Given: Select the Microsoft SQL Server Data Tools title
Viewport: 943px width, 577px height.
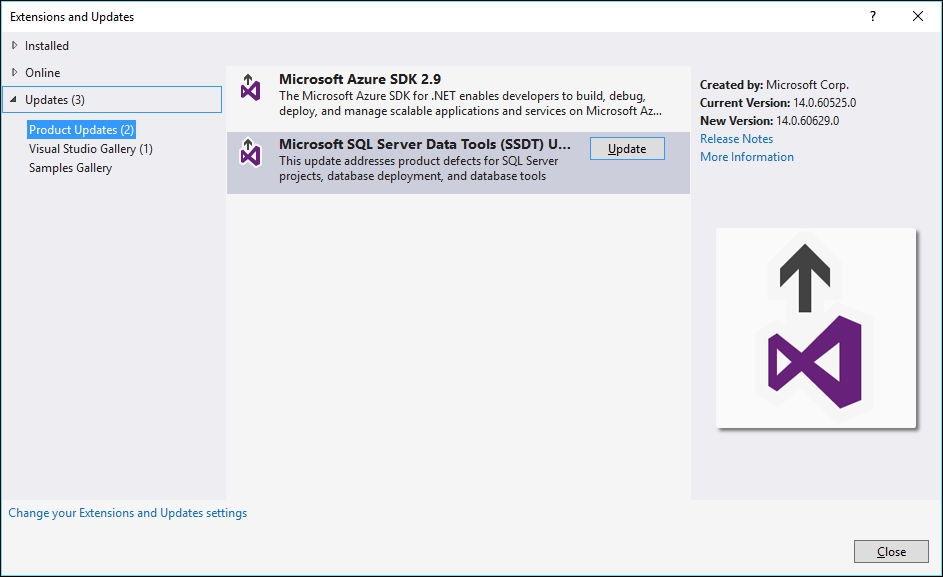Looking at the screenshot, I should pos(425,144).
